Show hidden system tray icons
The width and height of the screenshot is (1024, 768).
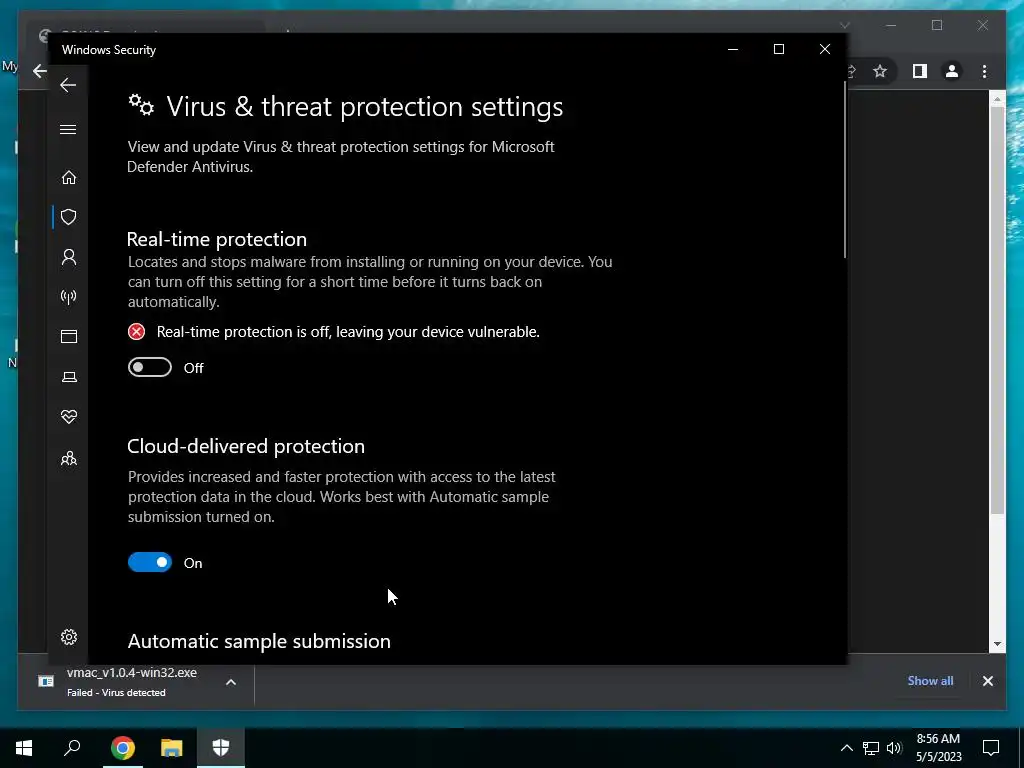846,748
